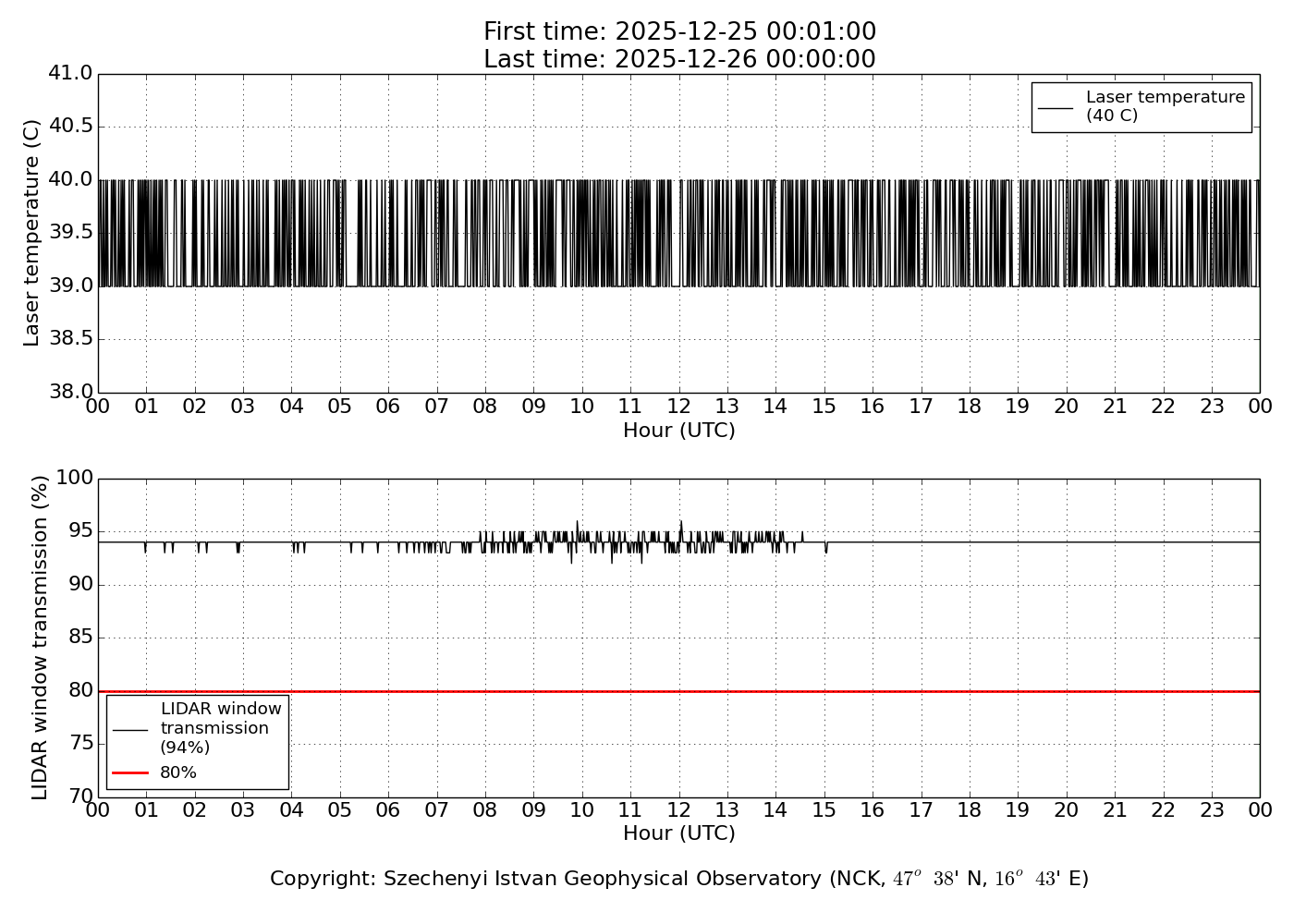Select hour 18 tick on bottom plot's x-axis
This screenshot has height=924, width=1294.
[970, 810]
